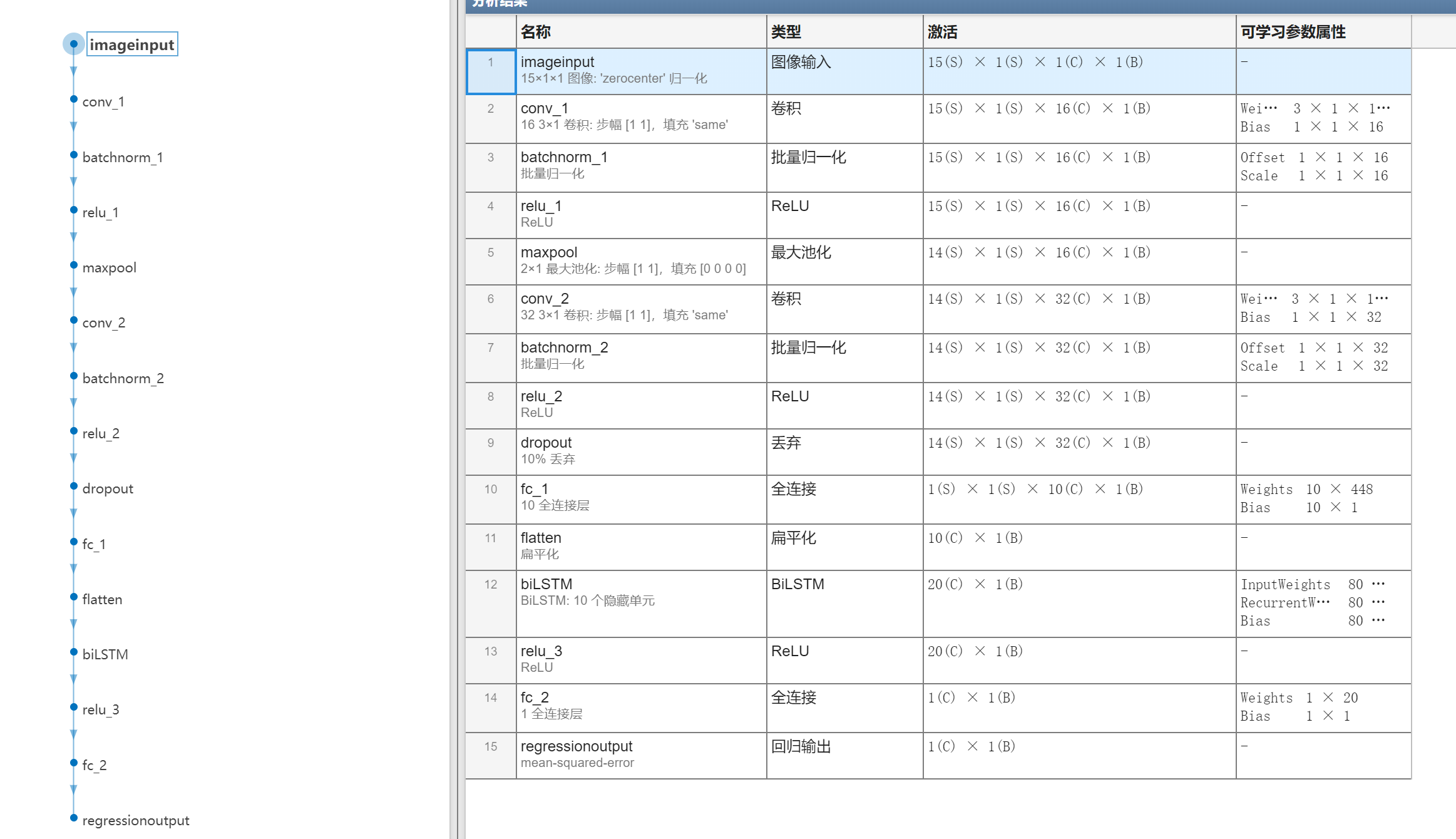Click the regressionoutput node
This screenshot has height=839, width=1456.
135,820
